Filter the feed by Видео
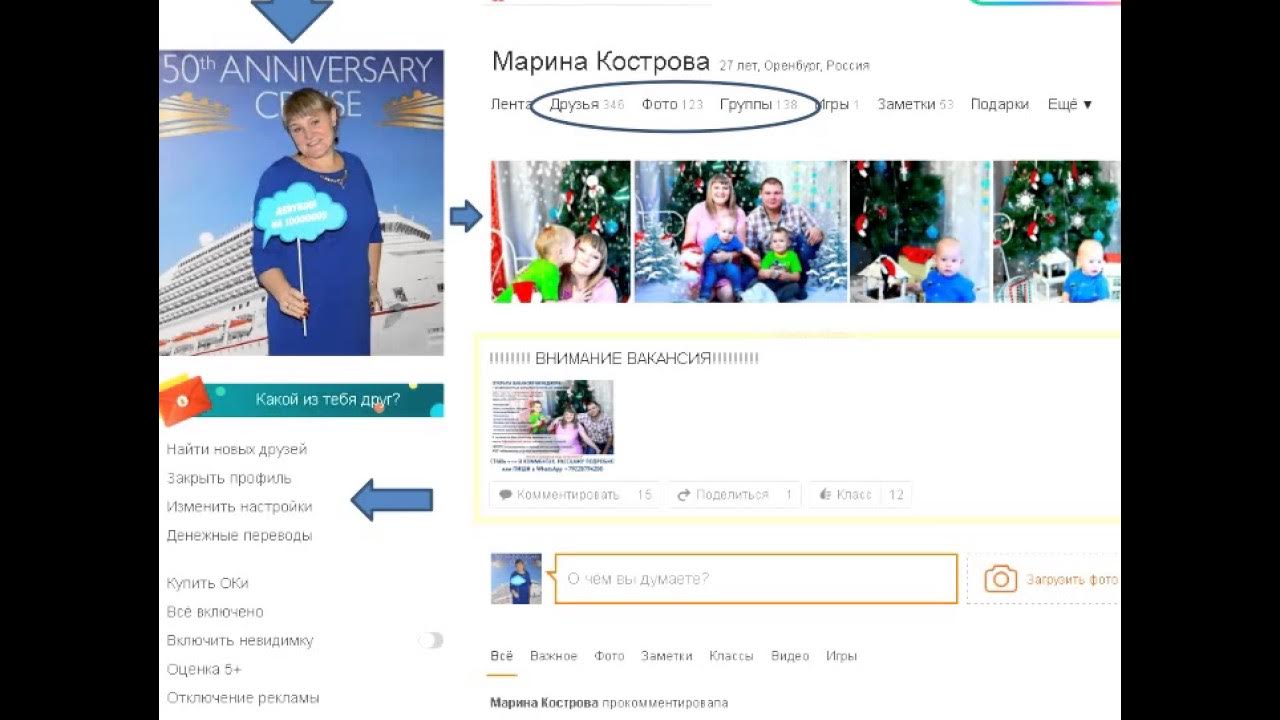The image size is (1280, 720). [x=790, y=656]
